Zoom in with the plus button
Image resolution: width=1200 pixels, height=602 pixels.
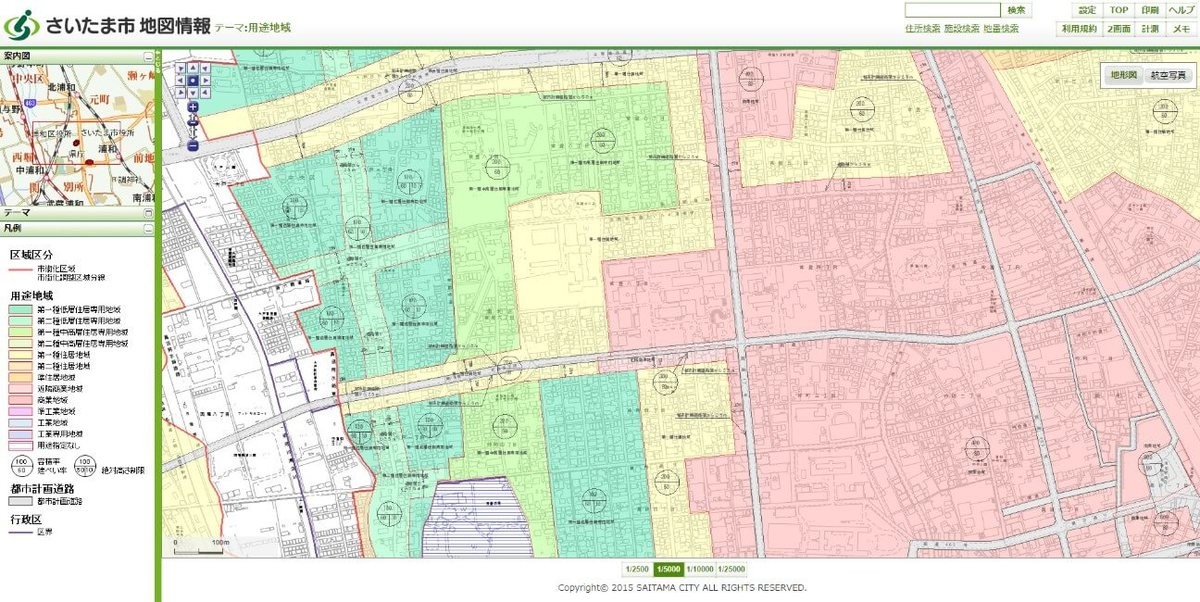point(193,106)
